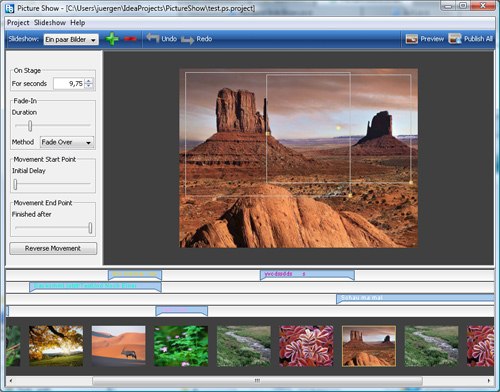Decrease For seconds with the down spinner arrow
The width and height of the screenshot is (500, 392).
[x=89, y=86]
